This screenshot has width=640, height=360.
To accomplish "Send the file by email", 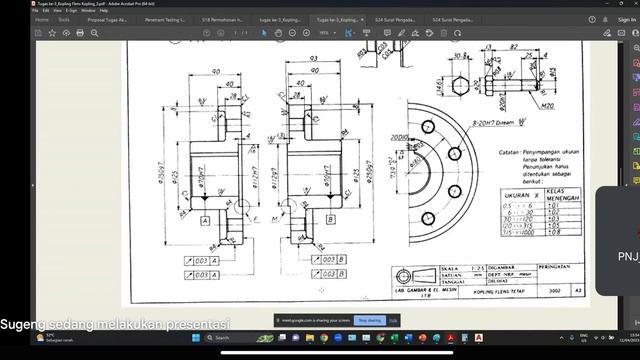I will pyautogui.click(x=621, y=33).
